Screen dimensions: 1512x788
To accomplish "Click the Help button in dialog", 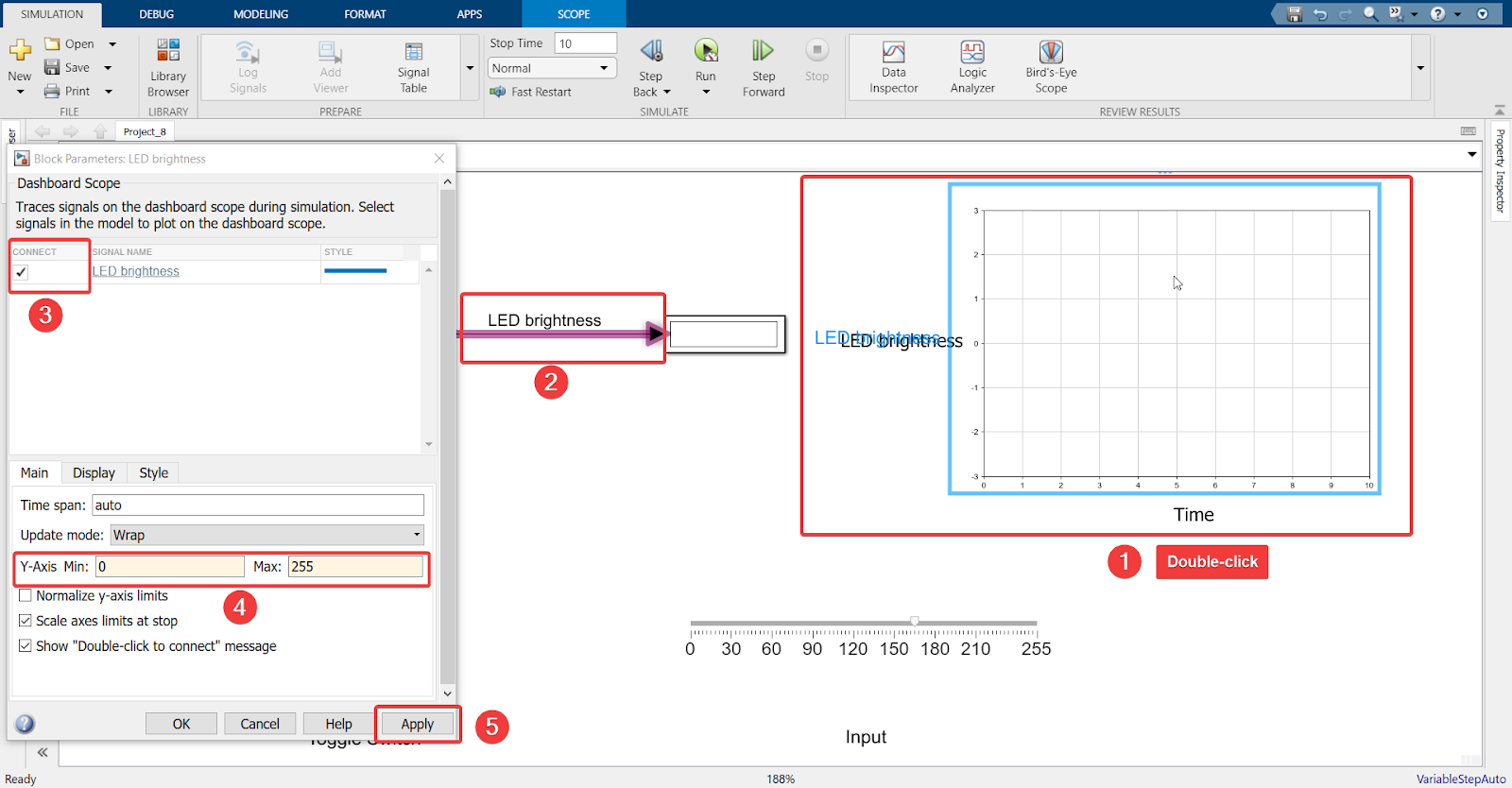I will pyautogui.click(x=338, y=724).
